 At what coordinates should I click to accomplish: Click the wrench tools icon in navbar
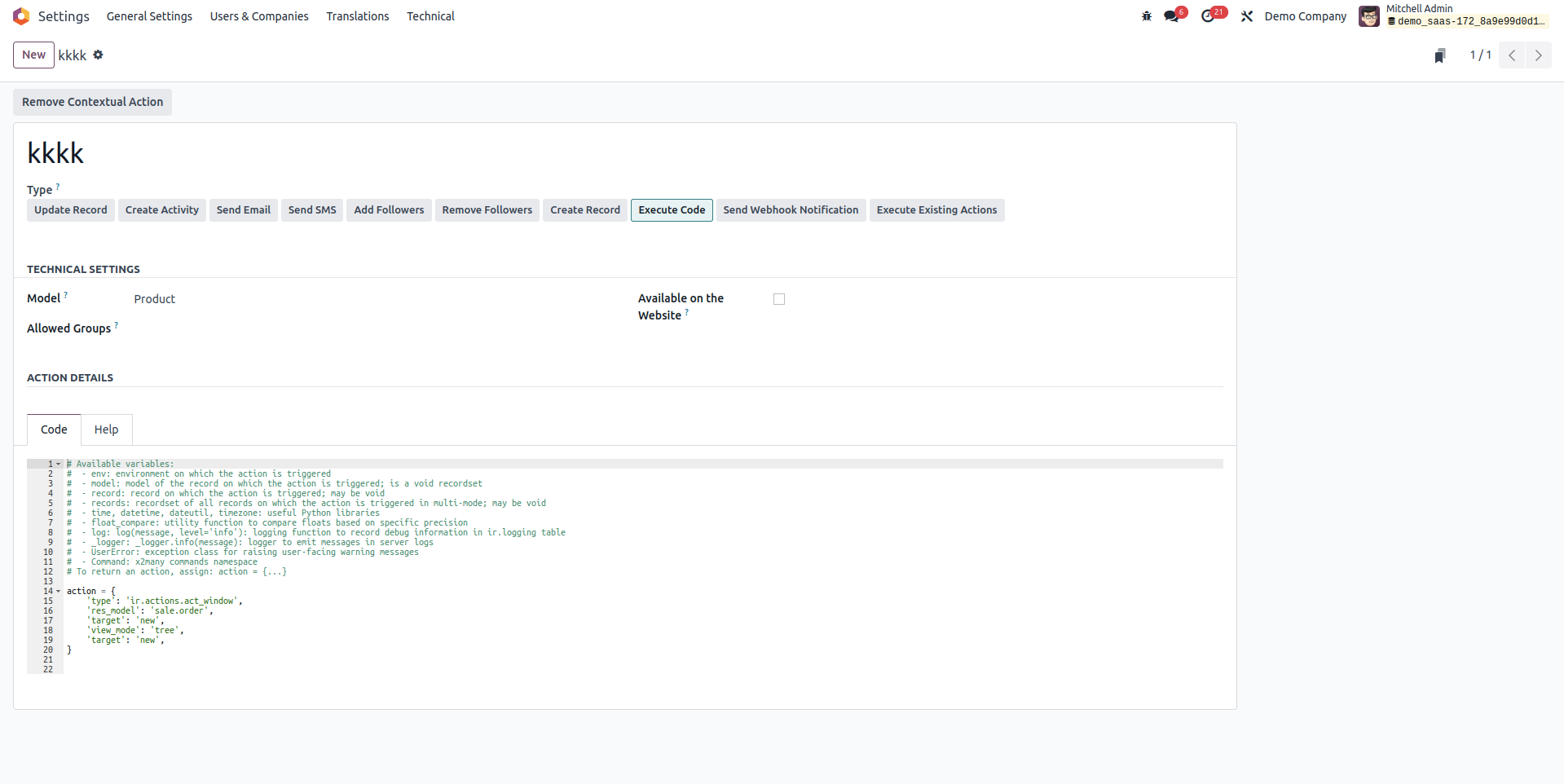click(1247, 16)
